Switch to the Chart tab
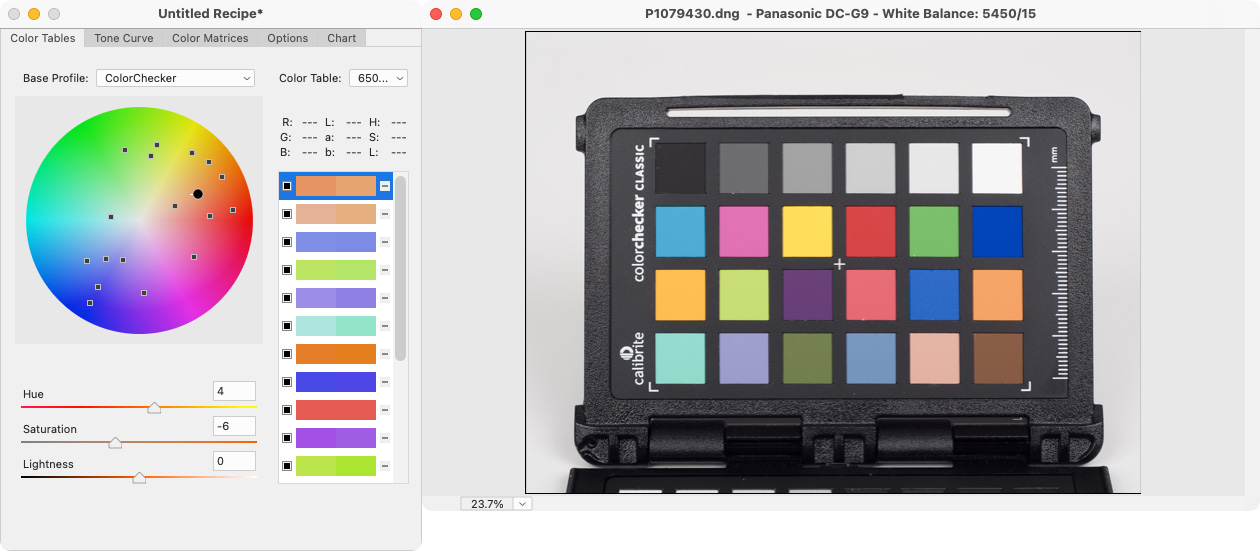 tap(342, 38)
